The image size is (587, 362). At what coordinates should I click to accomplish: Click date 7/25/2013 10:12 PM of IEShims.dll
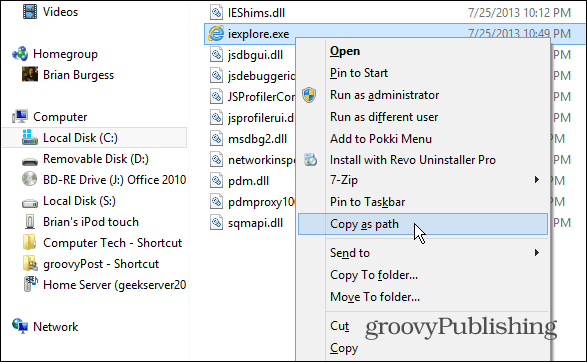519,13
